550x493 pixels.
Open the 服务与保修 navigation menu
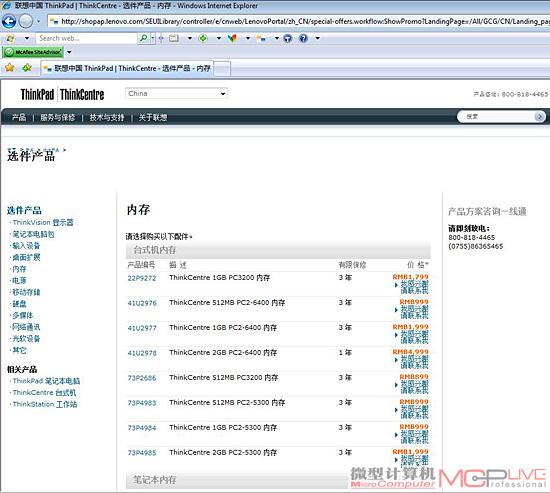pos(58,117)
